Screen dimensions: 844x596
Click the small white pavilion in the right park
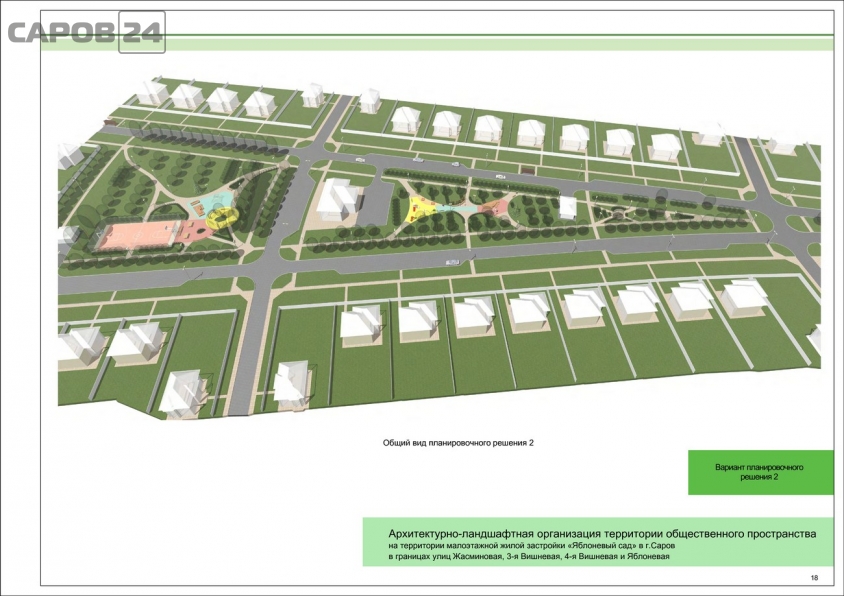[x=567, y=208]
